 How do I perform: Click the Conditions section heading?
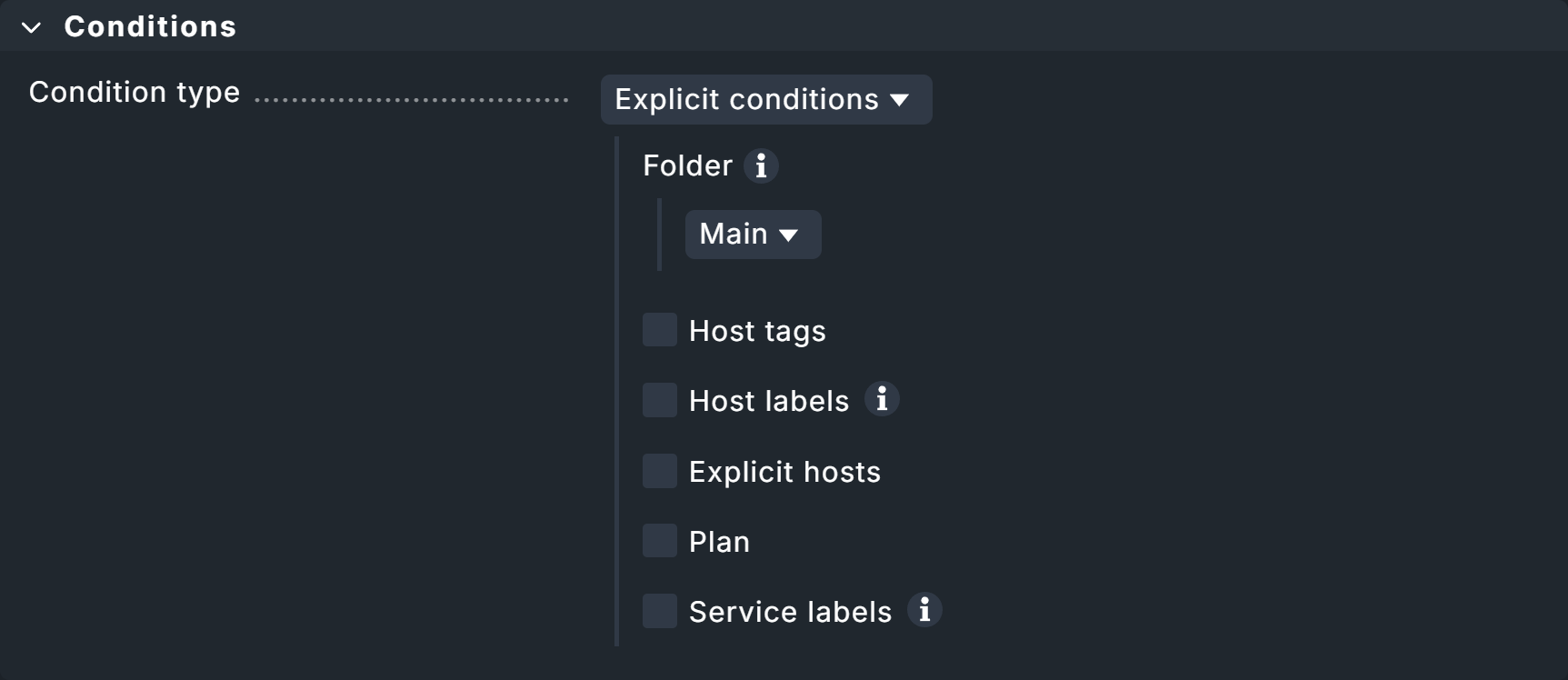[150, 27]
